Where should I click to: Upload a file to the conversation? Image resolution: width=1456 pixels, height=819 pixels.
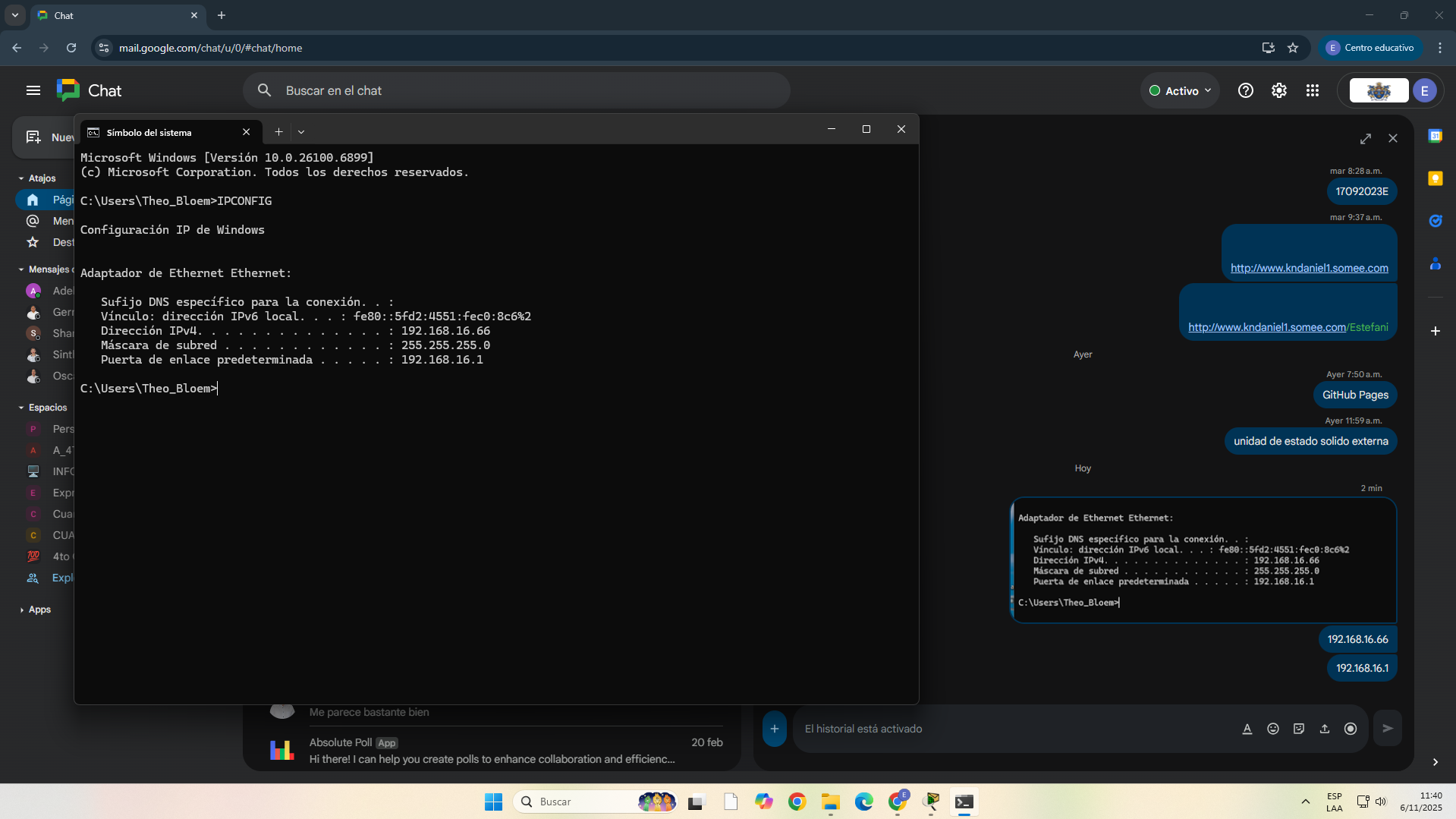coord(1325,728)
